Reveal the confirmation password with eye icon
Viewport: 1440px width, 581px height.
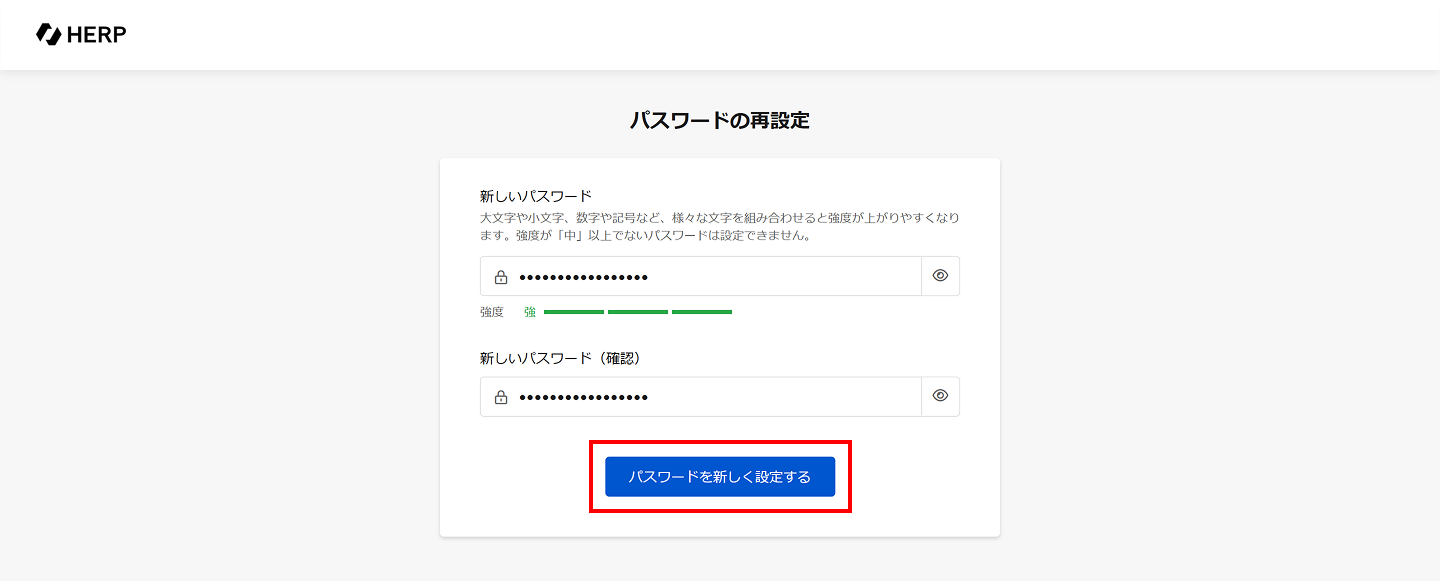tap(940, 396)
